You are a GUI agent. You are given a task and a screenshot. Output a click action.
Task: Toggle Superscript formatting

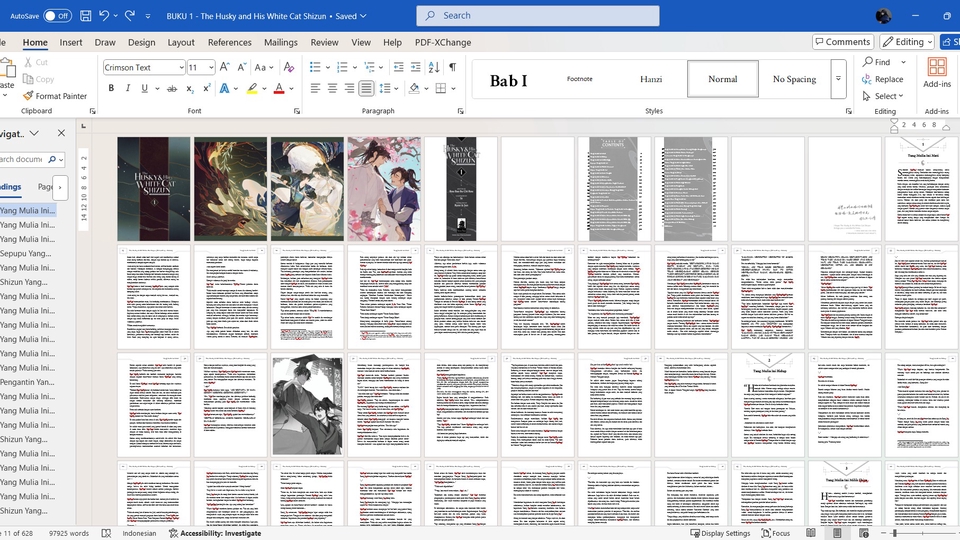207,88
